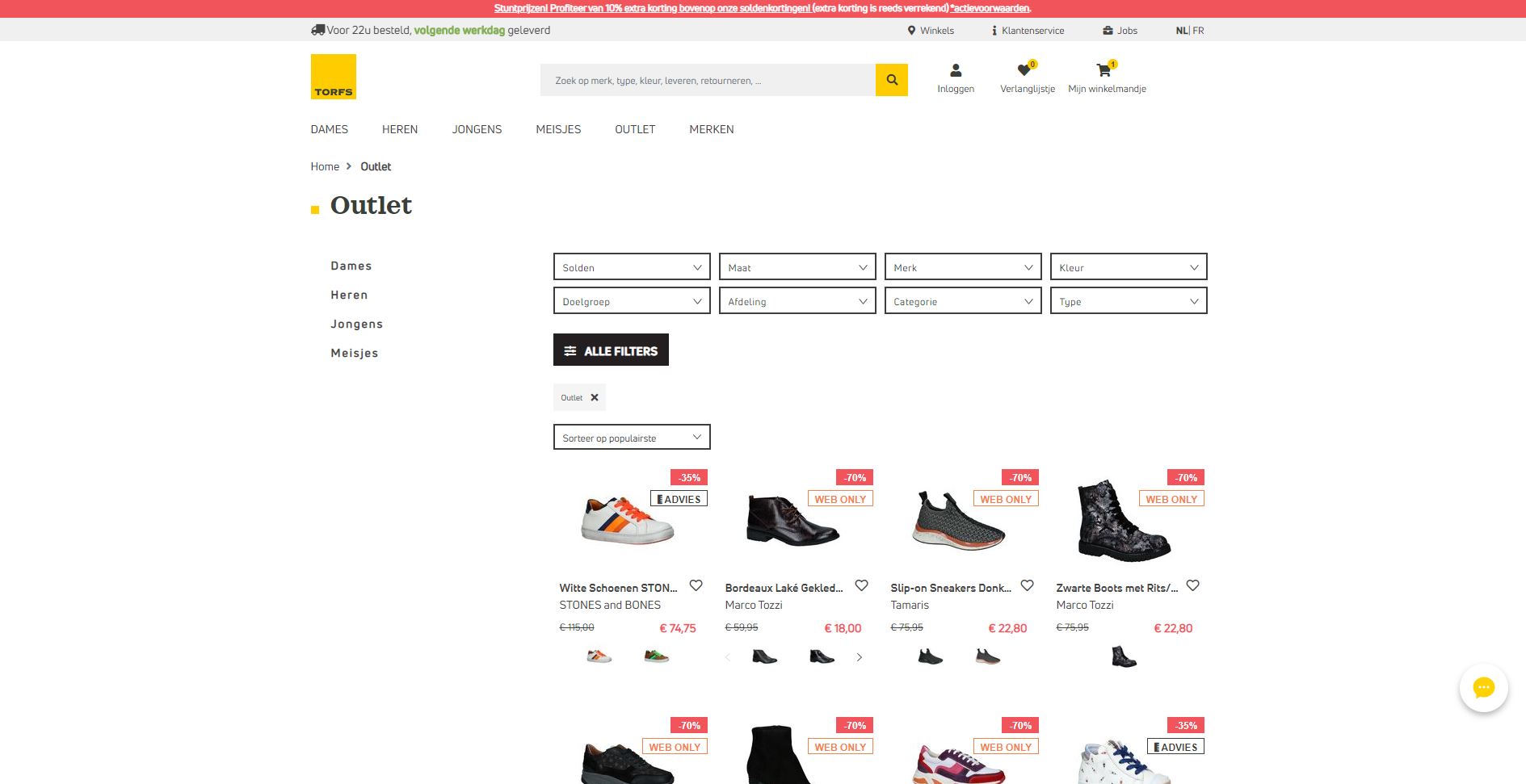Open the Slip-on Sneakers Tamaris product image

959,521
